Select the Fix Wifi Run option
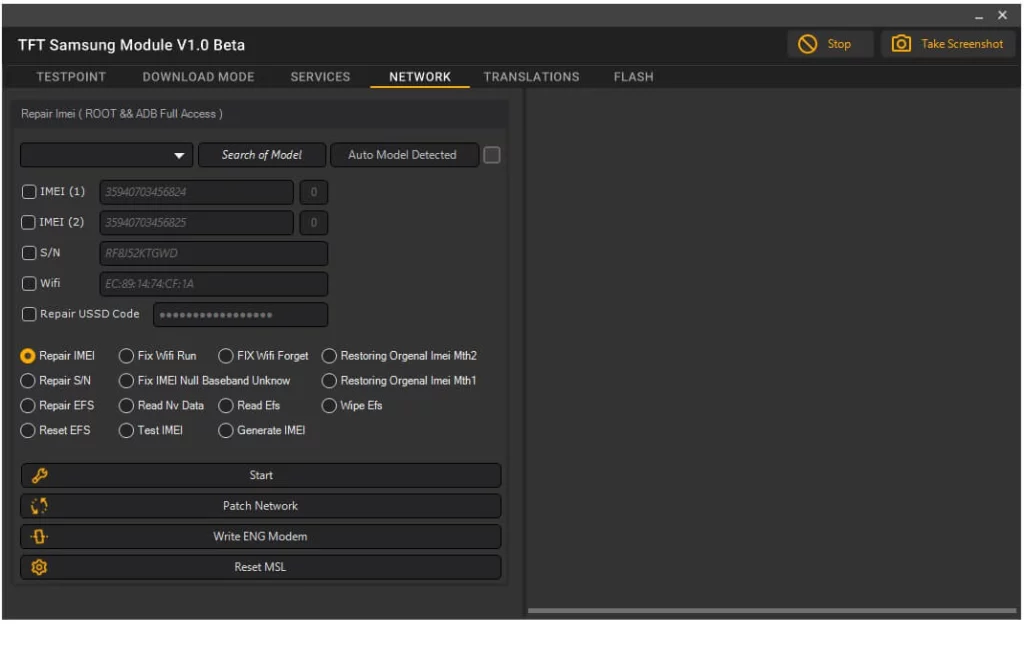Image resolution: width=1024 pixels, height=658 pixels. (126, 356)
